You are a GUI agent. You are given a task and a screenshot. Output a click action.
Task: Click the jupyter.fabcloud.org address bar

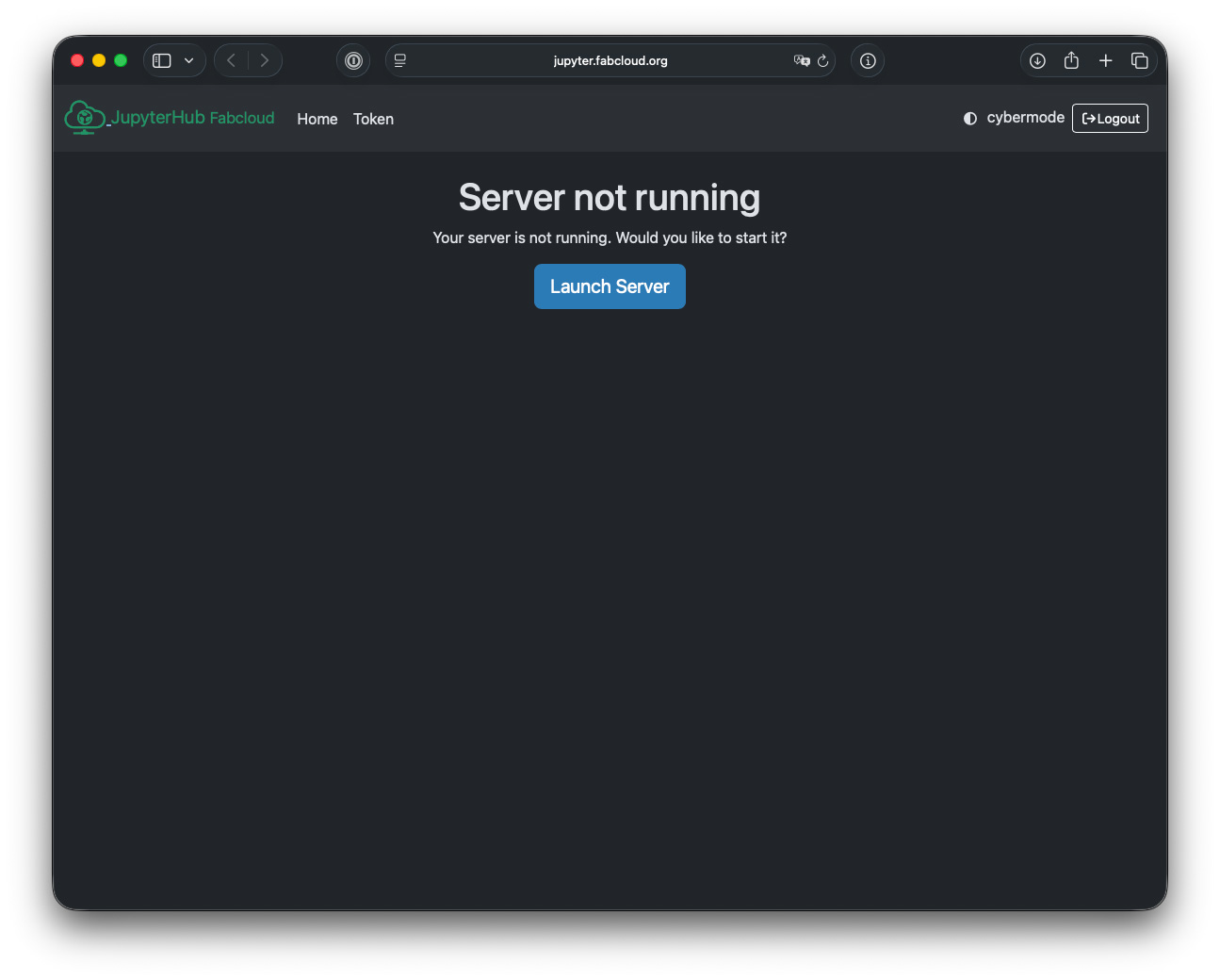pyautogui.click(x=610, y=59)
